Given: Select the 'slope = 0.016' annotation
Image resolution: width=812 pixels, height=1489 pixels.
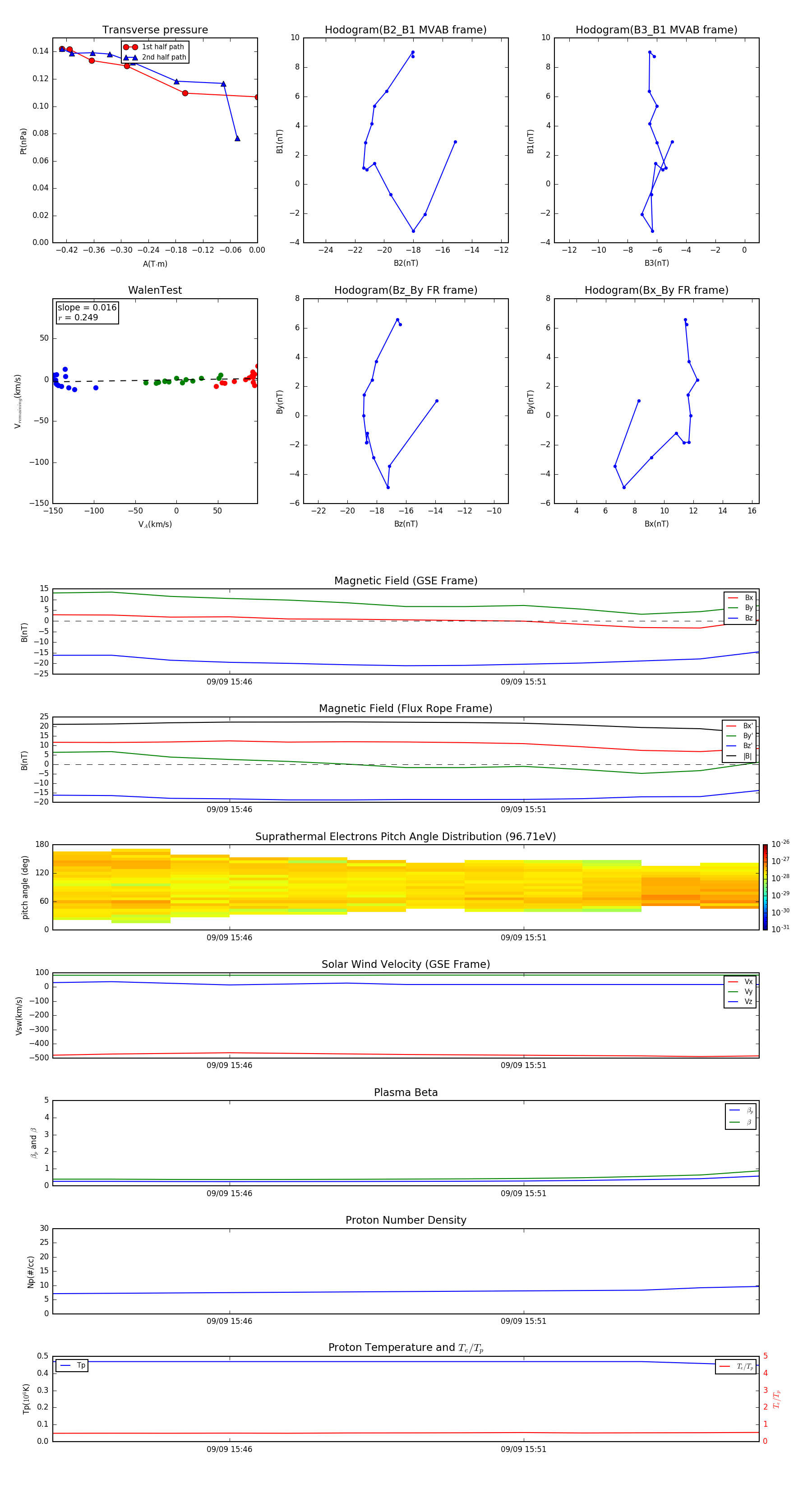Looking at the screenshot, I should point(87,308).
